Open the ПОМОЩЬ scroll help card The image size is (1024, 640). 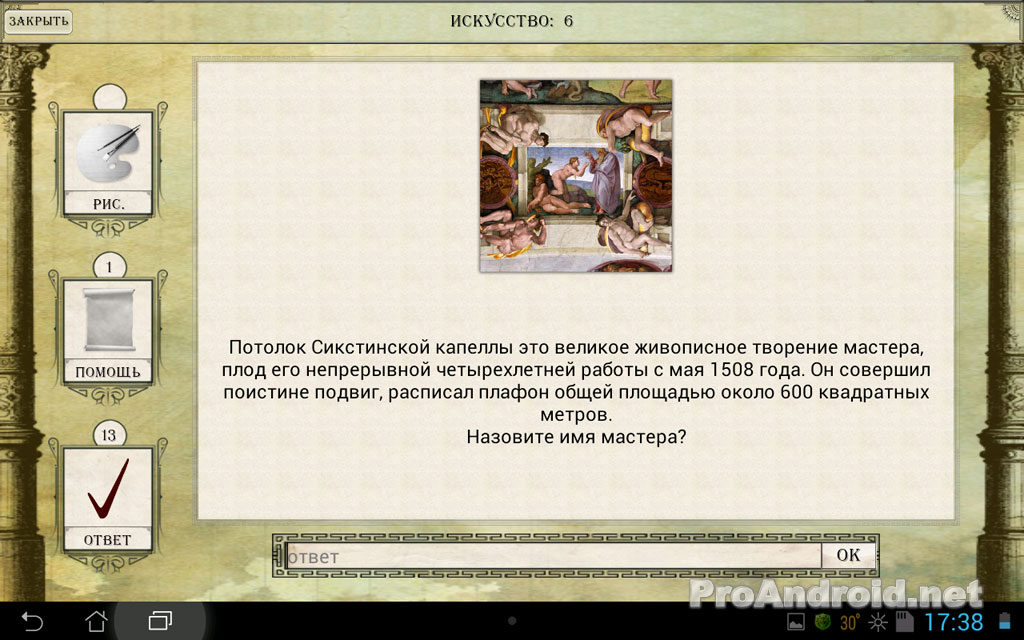(x=108, y=331)
